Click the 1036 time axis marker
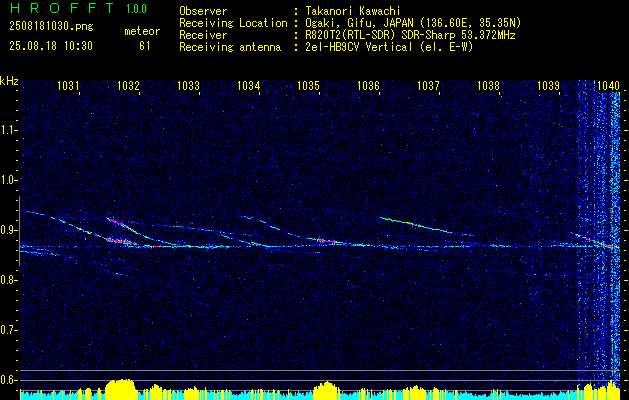This screenshot has width=629, height=400. tap(368, 85)
